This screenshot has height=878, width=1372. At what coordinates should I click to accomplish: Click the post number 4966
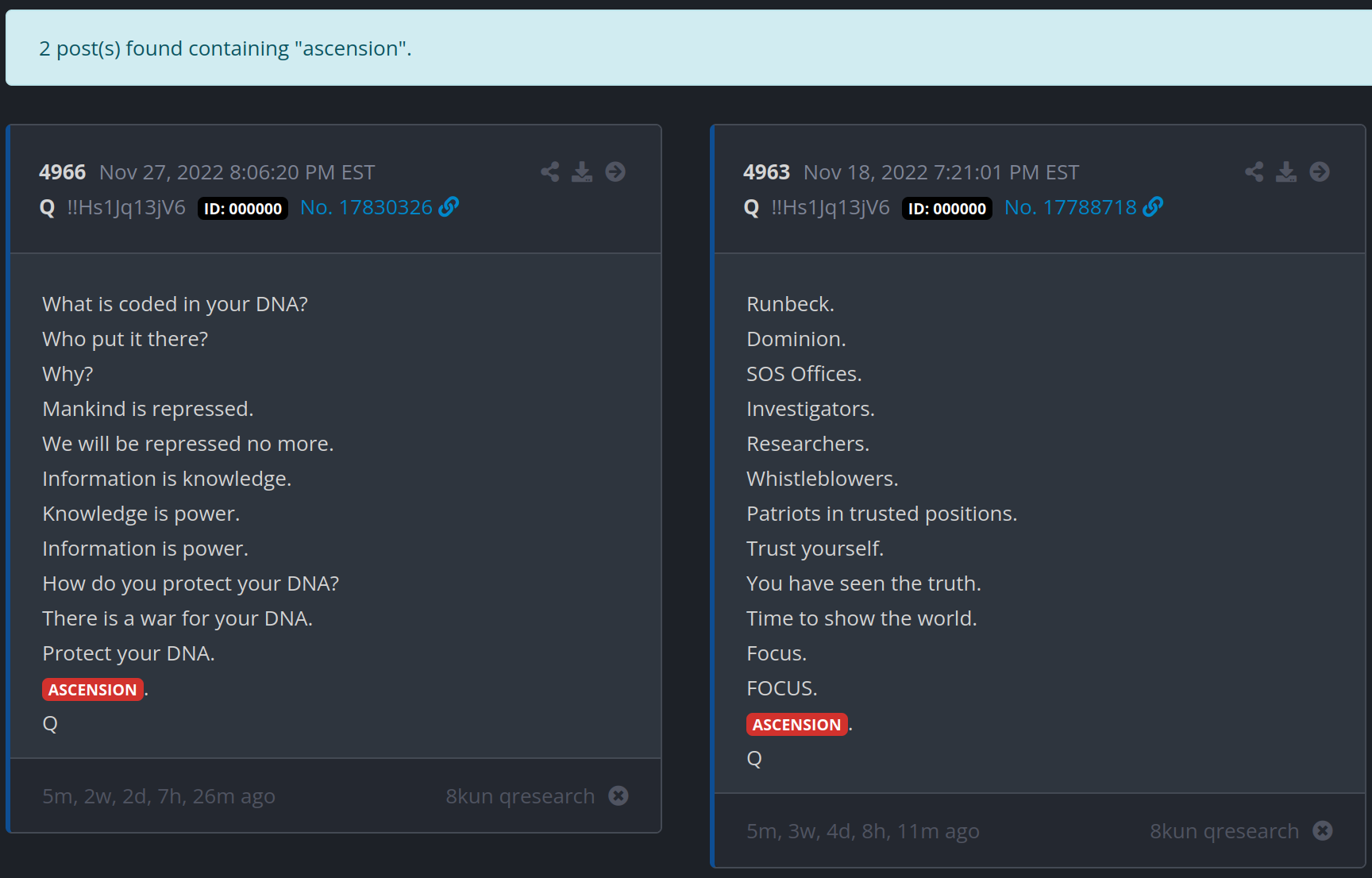[62, 172]
